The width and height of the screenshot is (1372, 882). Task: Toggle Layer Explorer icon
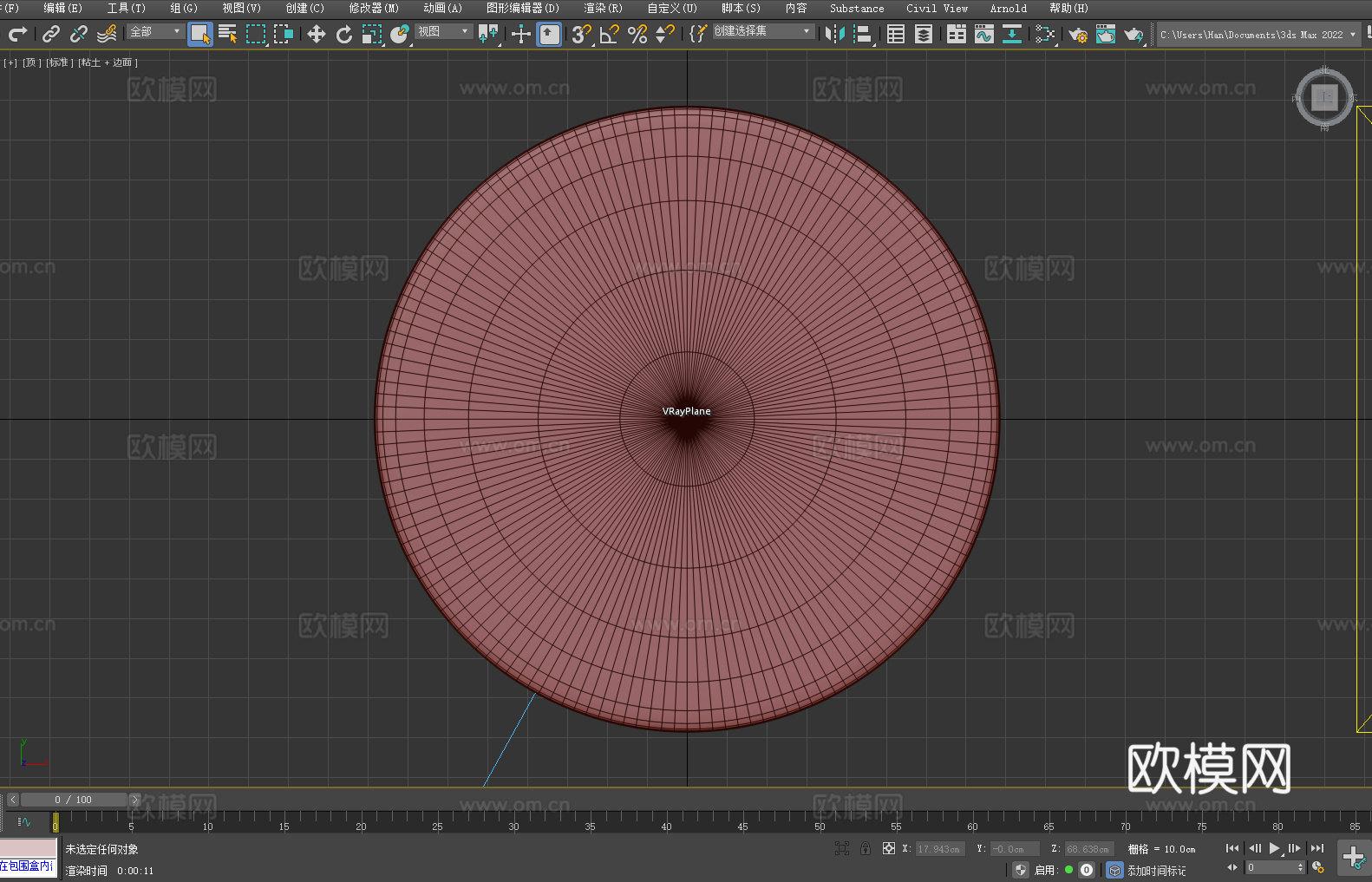[x=924, y=34]
